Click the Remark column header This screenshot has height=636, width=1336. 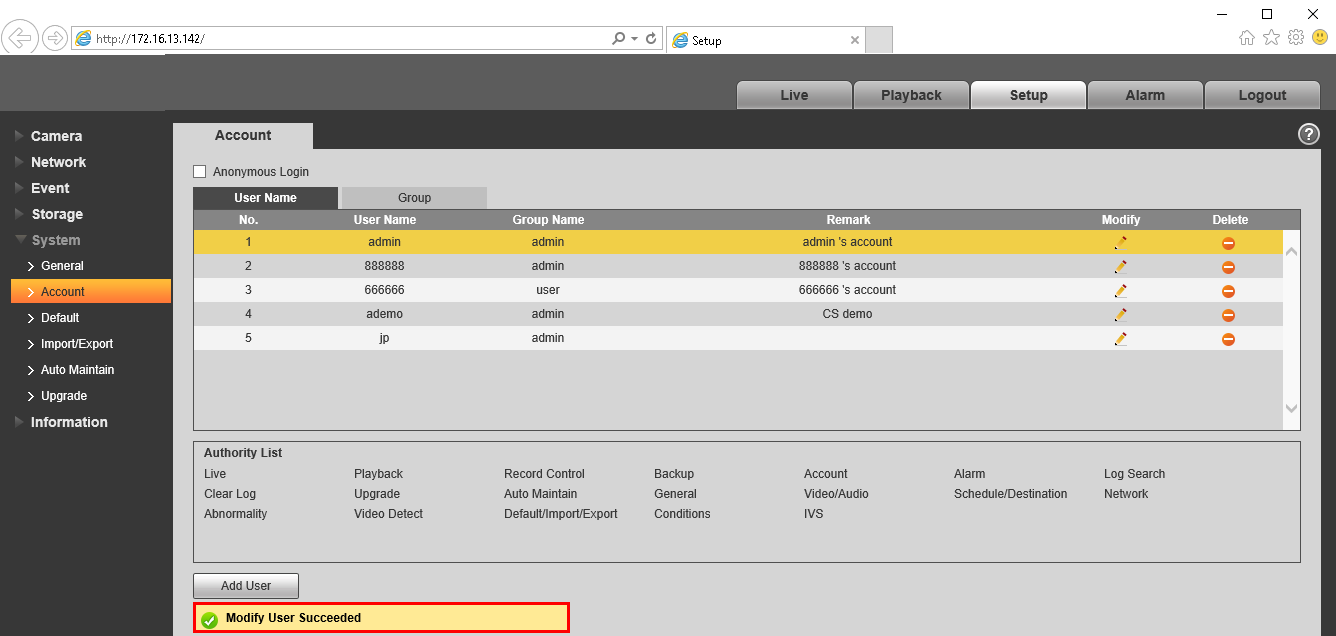pyautogui.click(x=848, y=220)
